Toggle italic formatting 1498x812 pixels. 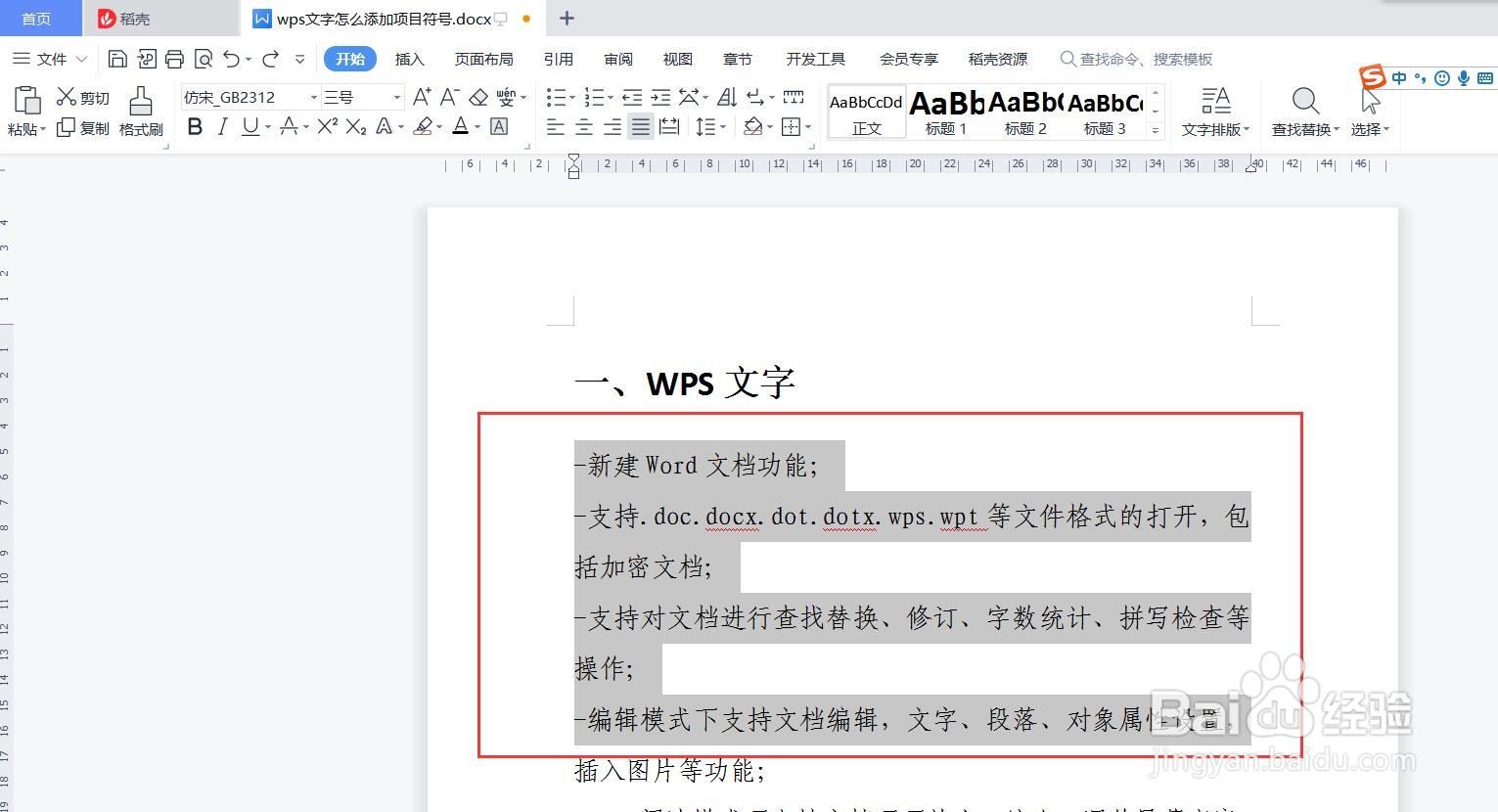point(222,125)
